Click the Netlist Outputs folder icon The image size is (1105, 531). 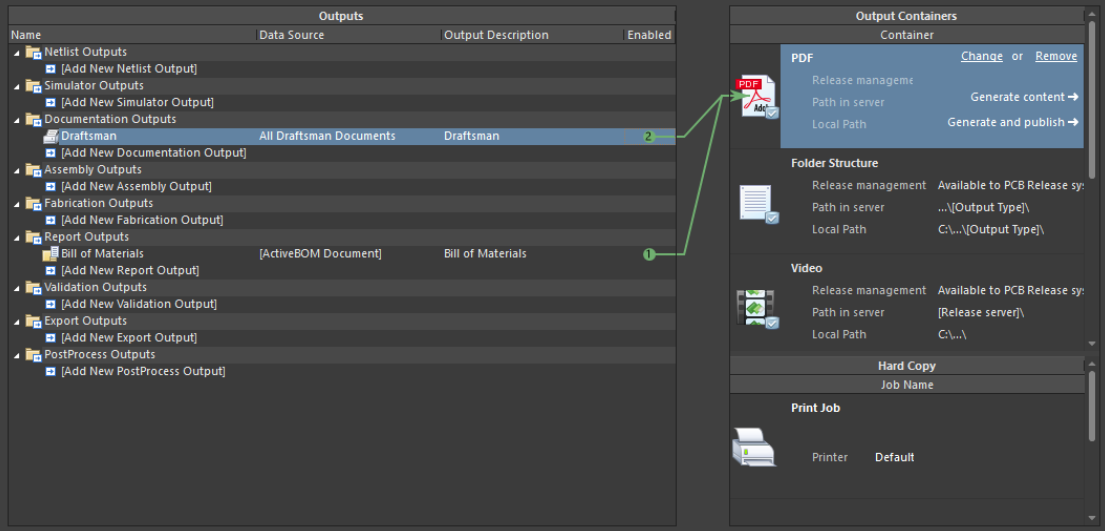point(33,52)
